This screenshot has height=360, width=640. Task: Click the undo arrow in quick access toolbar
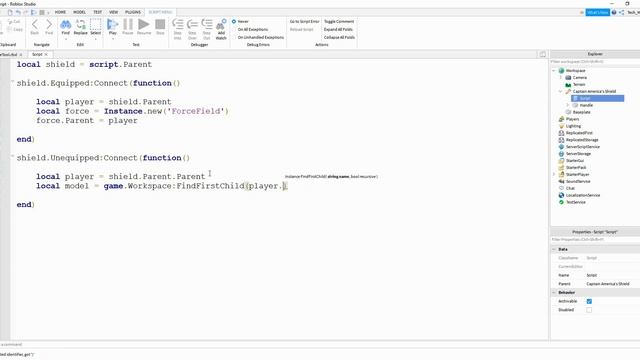click(18, 13)
